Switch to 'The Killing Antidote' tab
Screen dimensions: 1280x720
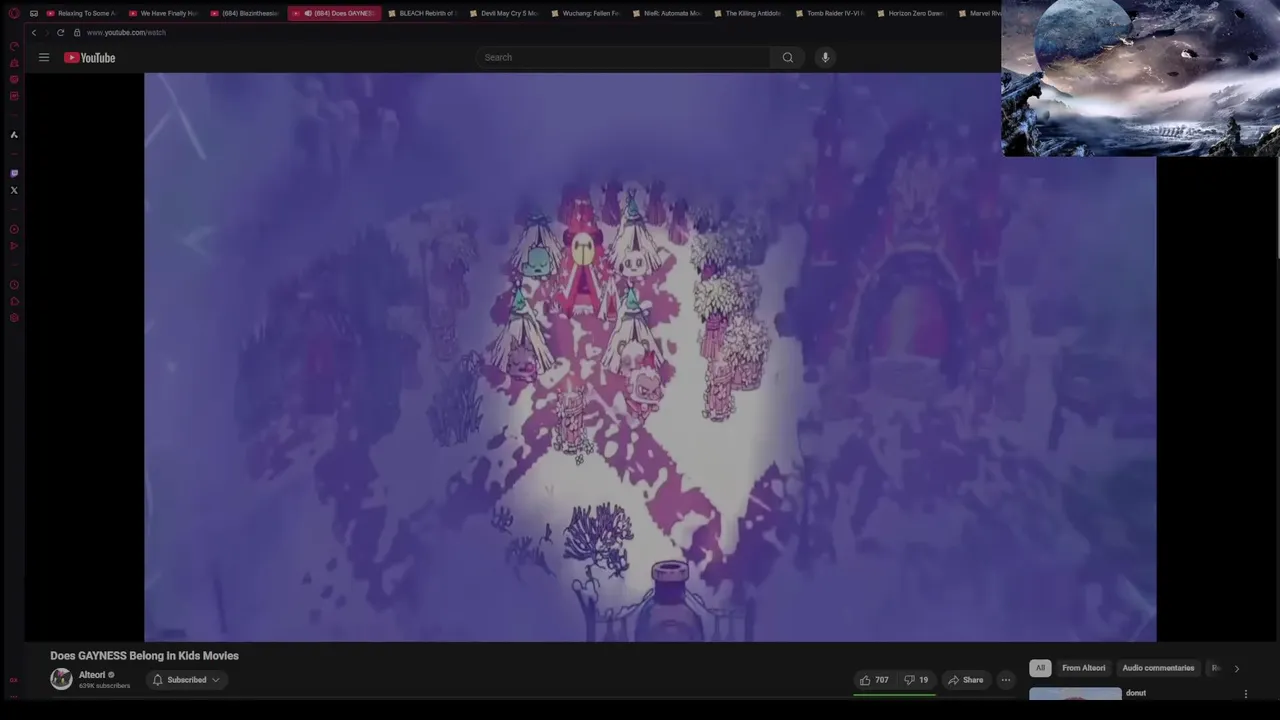tap(749, 13)
